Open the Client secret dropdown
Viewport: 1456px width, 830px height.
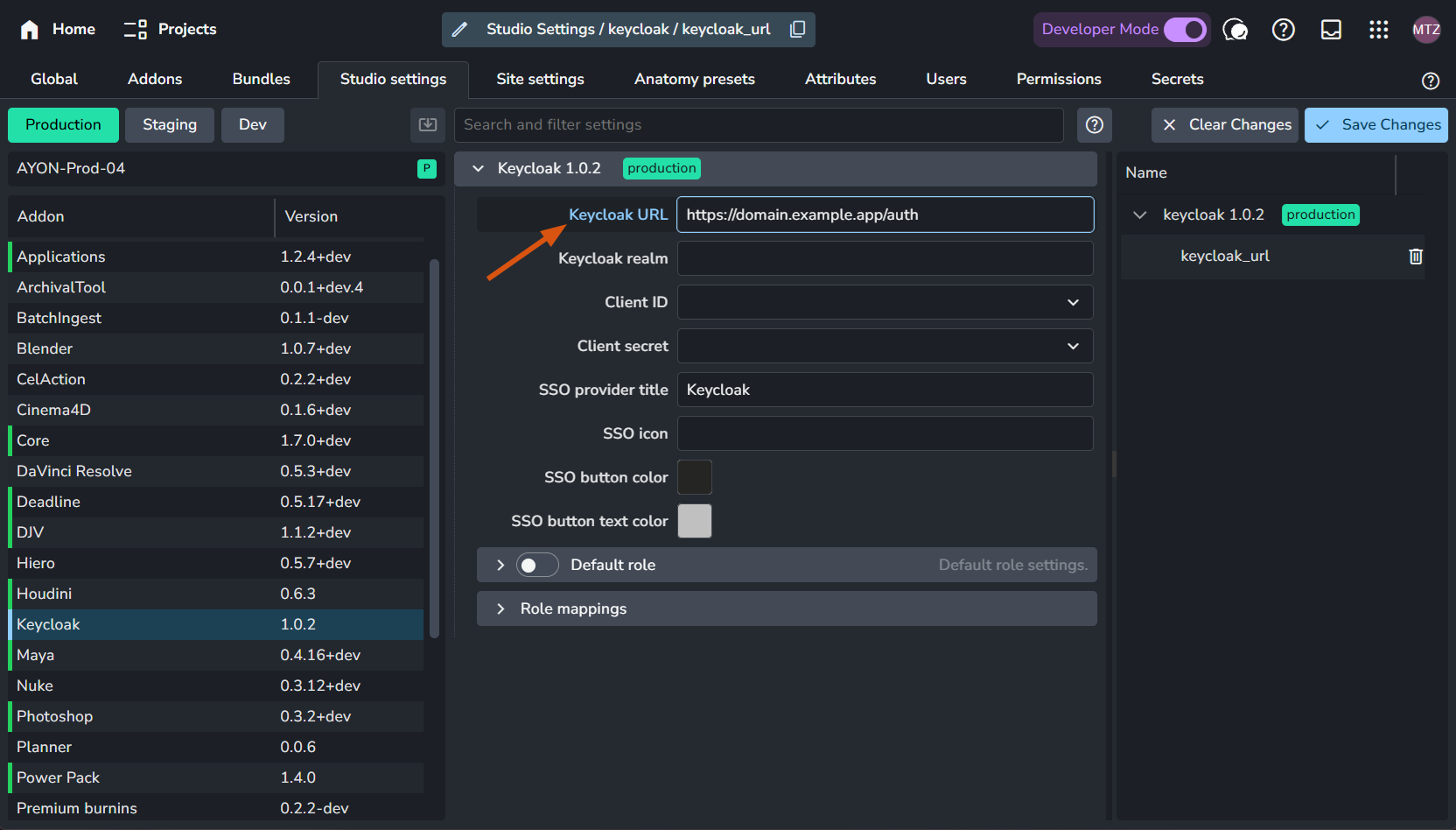(885, 346)
